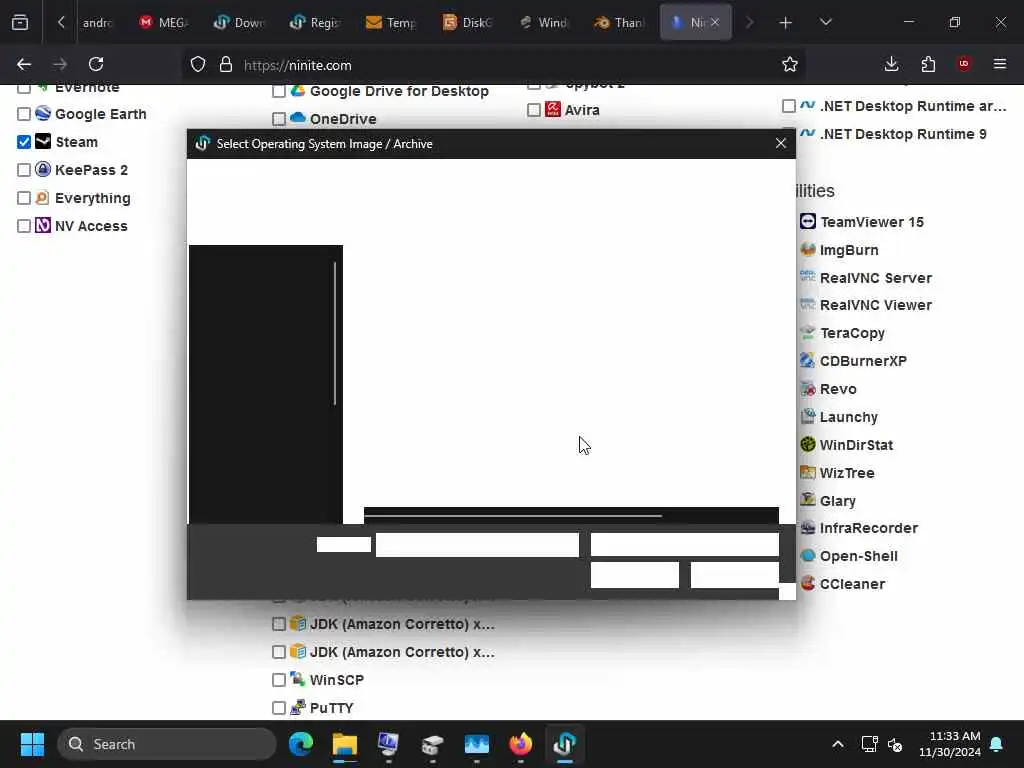The height and width of the screenshot is (768, 1024).
Task: Check the KeePass 2 checkbox
Action: click(x=24, y=170)
